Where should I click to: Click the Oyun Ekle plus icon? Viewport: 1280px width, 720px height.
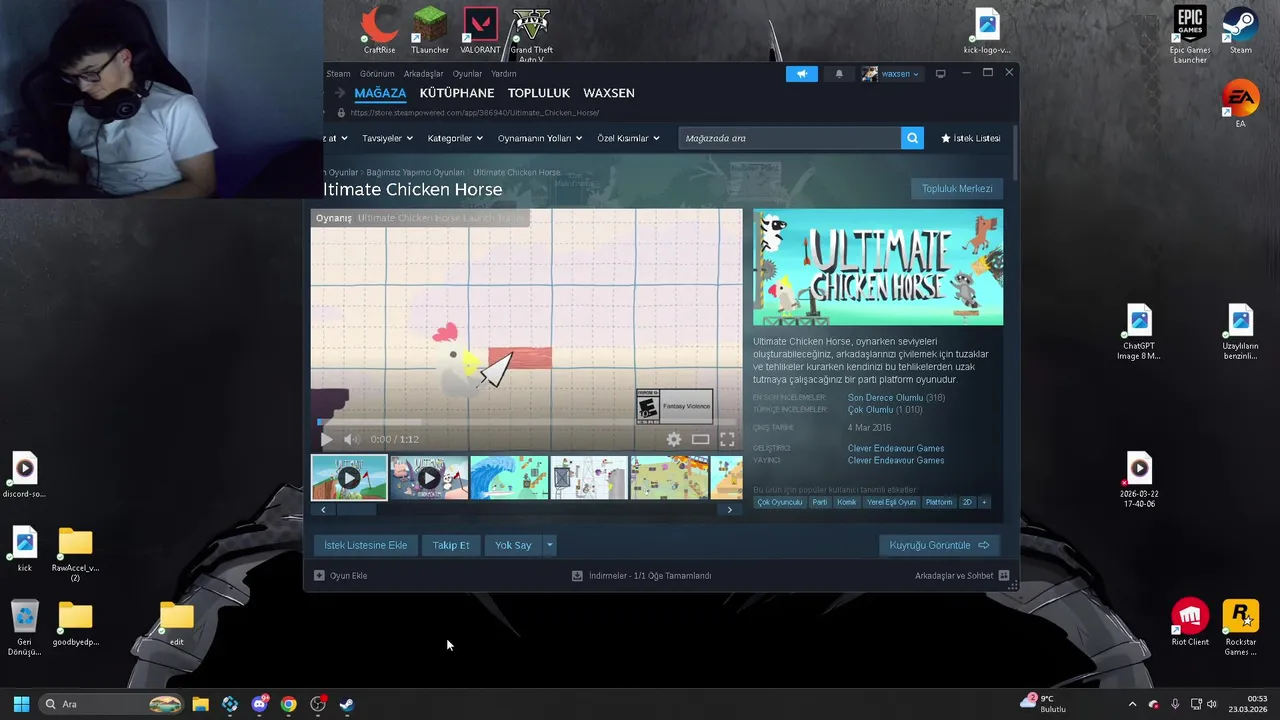pos(319,576)
